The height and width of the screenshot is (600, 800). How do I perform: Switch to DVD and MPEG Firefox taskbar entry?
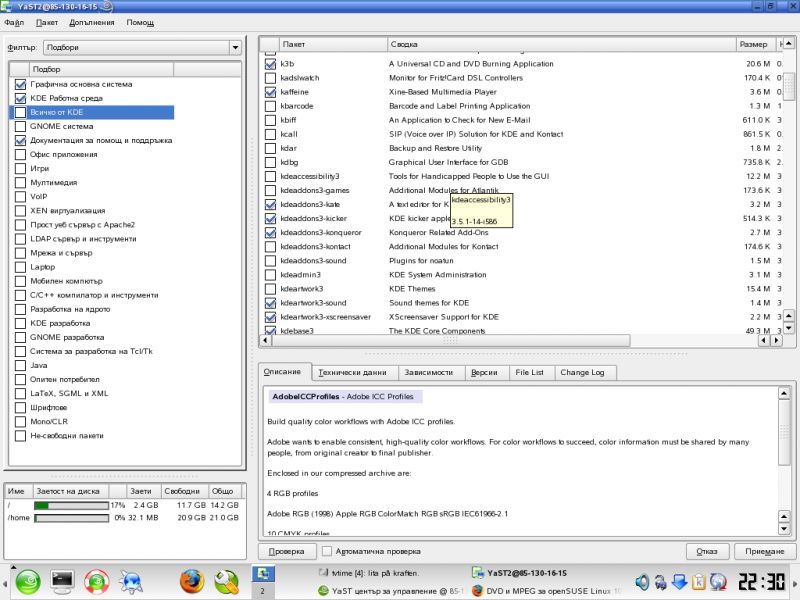pos(546,591)
